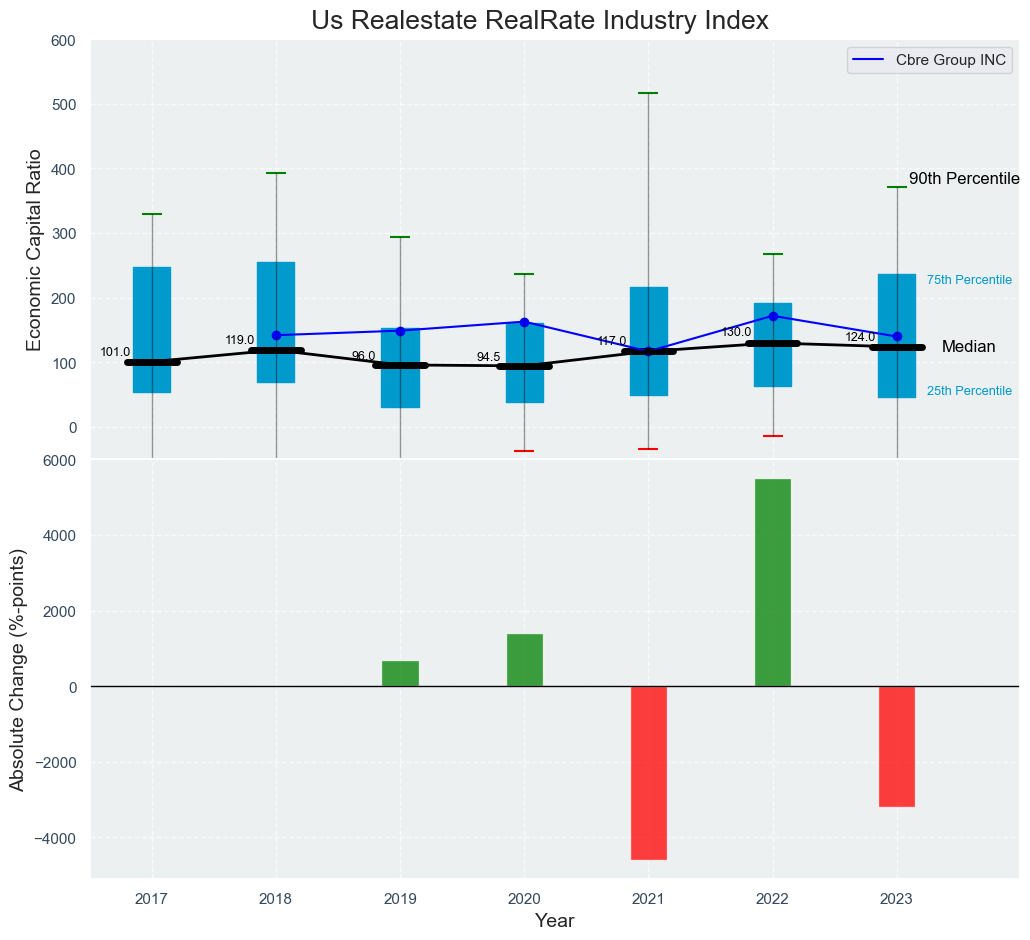Image resolution: width=1030 pixels, height=940 pixels.
Task: Click the chart title text
Action: click(539, 20)
